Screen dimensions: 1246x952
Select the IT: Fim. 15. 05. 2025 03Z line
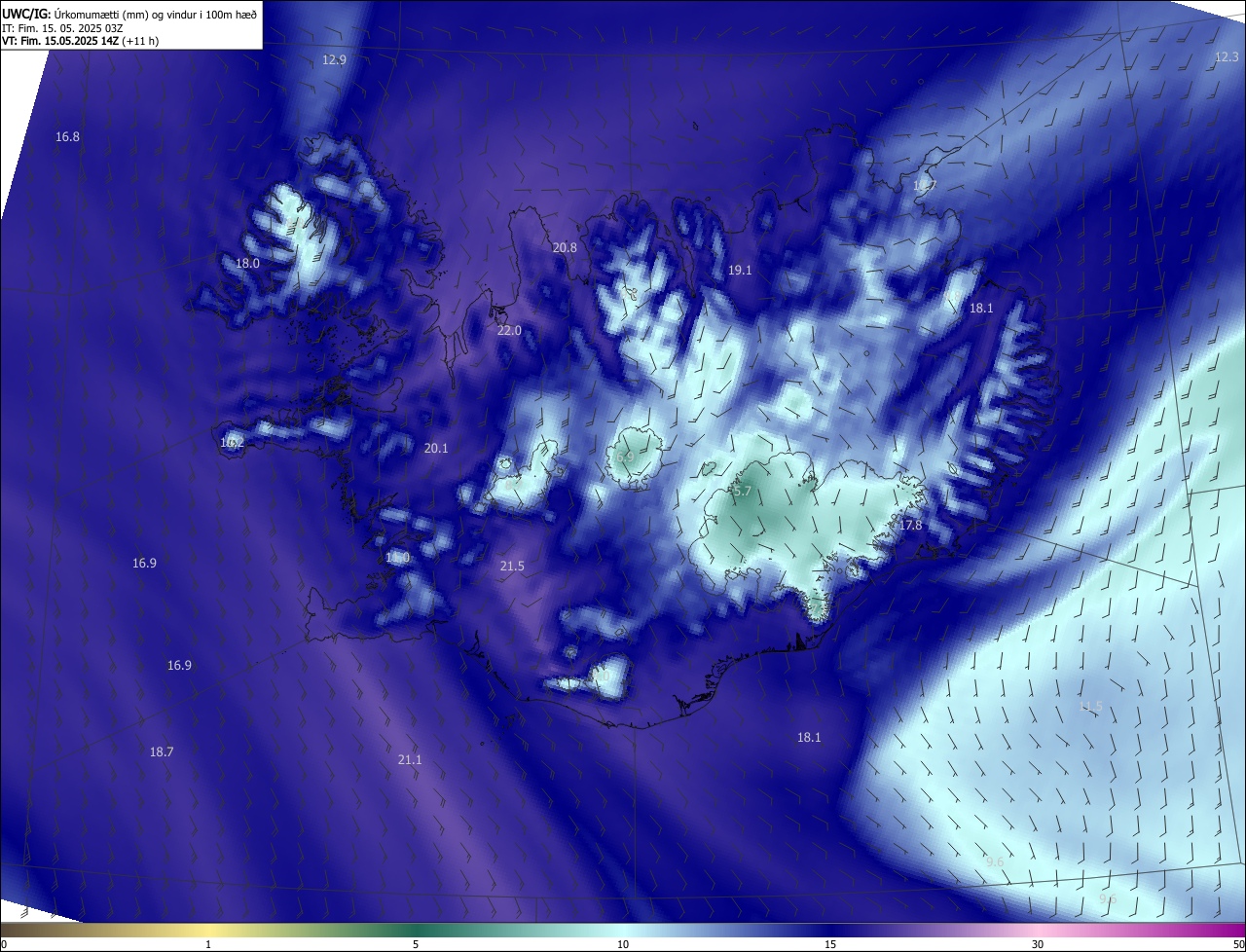[x=62, y=27]
